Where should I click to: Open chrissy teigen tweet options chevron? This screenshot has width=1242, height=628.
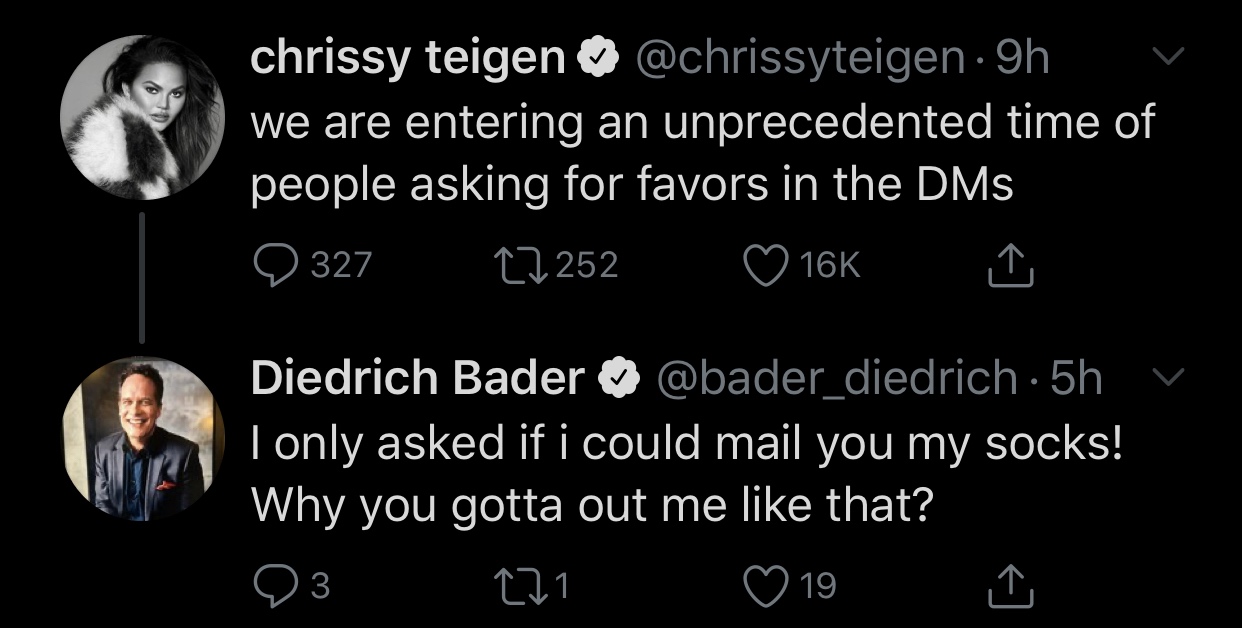(x=1166, y=60)
